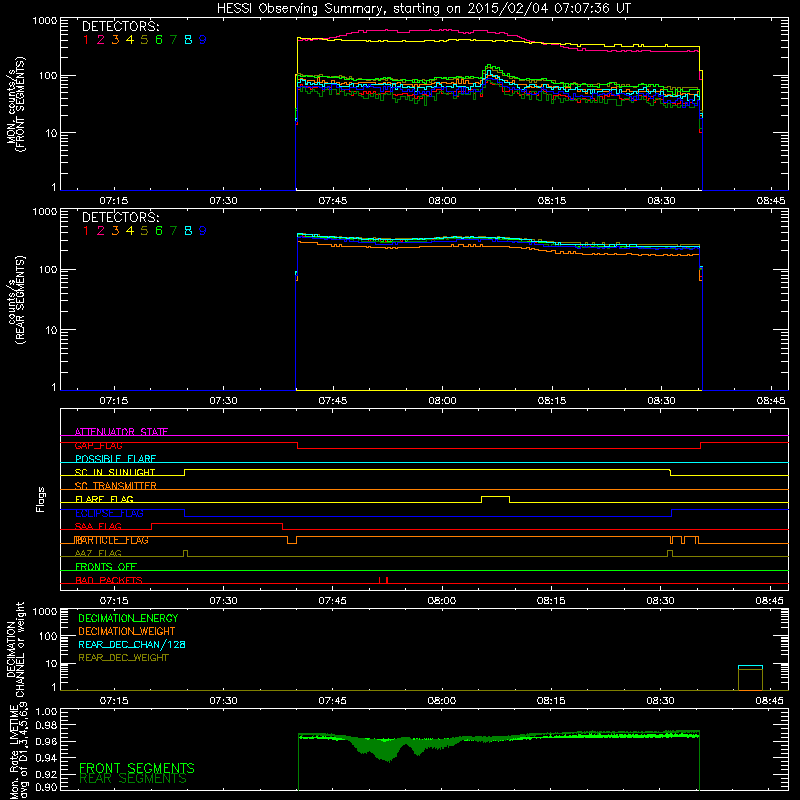
Task: Click the AAZ_FLAG label
Action: click(98, 553)
